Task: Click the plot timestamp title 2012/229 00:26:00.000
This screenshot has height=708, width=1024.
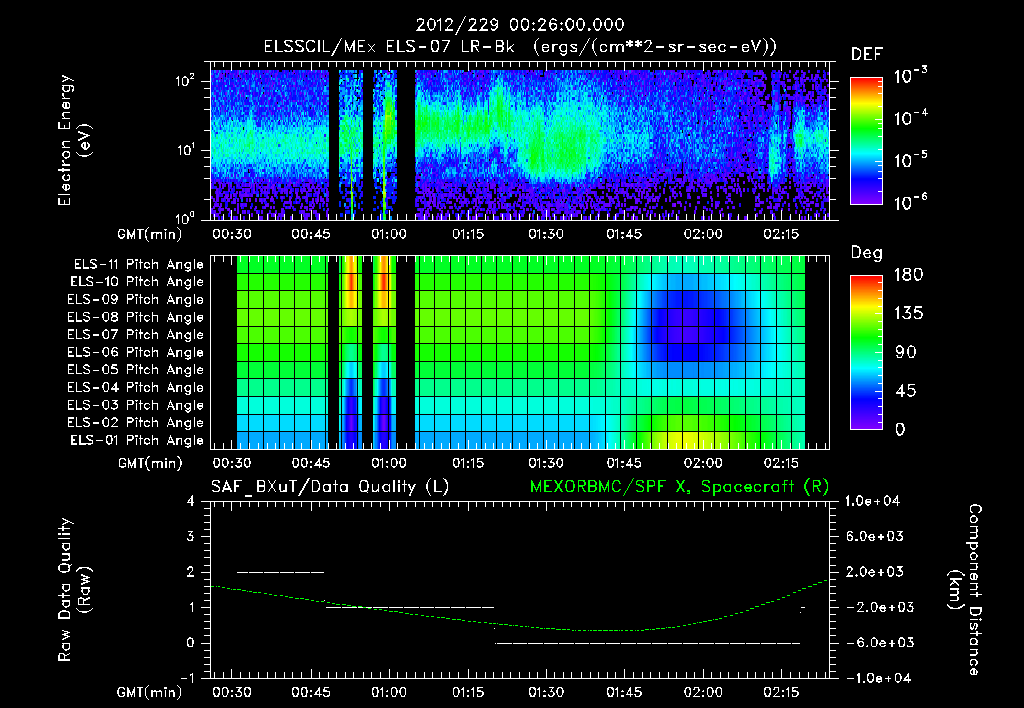Action: 520,25
